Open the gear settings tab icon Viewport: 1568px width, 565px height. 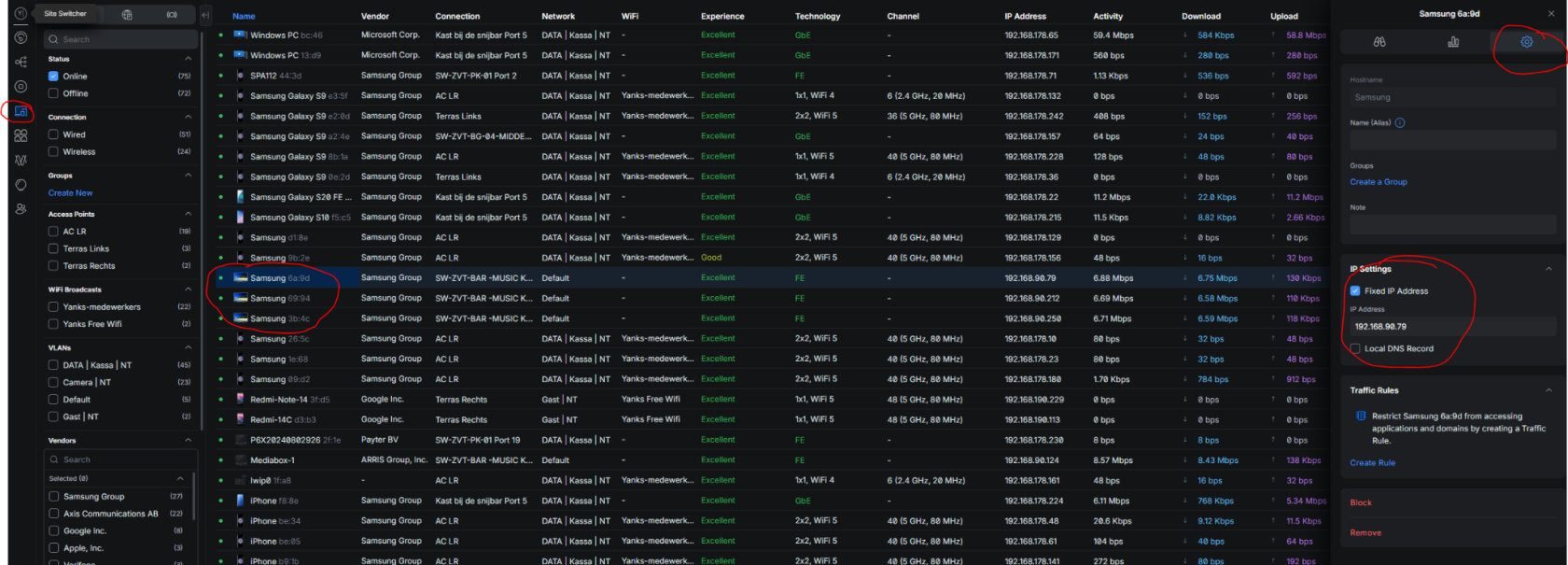coord(1527,42)
